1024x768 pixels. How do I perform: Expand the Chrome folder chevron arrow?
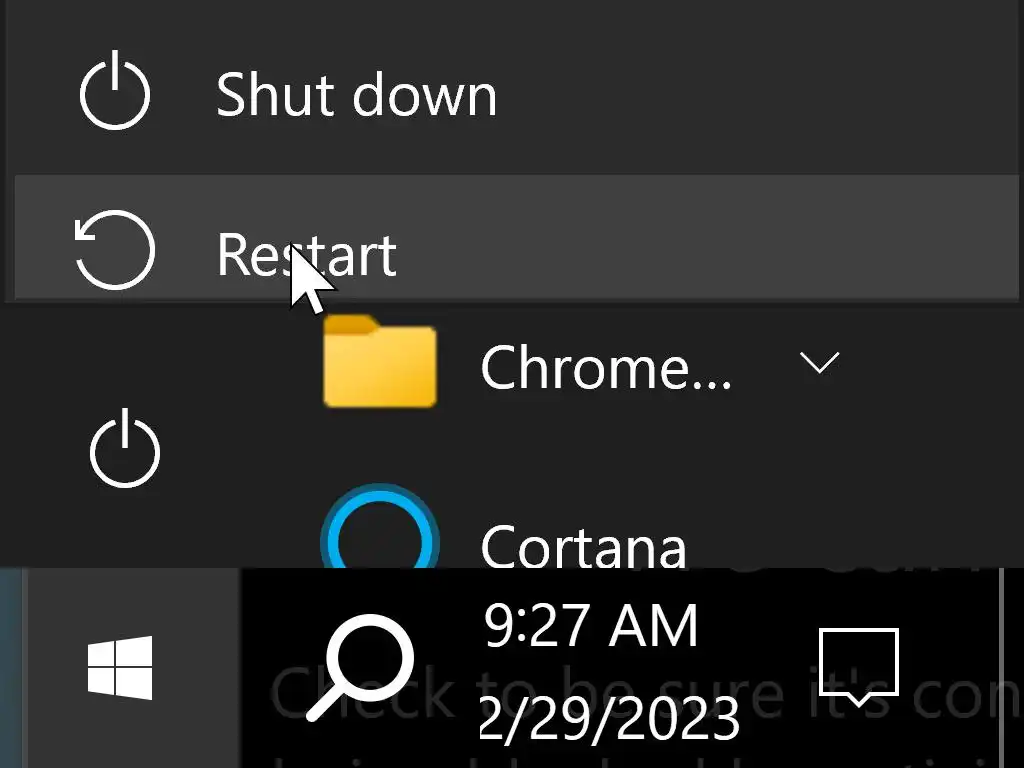819,363
